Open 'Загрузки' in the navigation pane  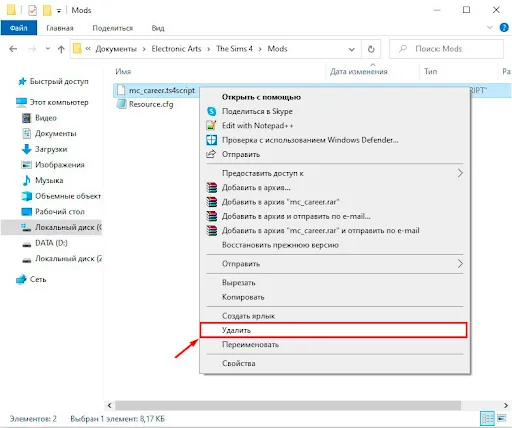click(x=51, y=149)
